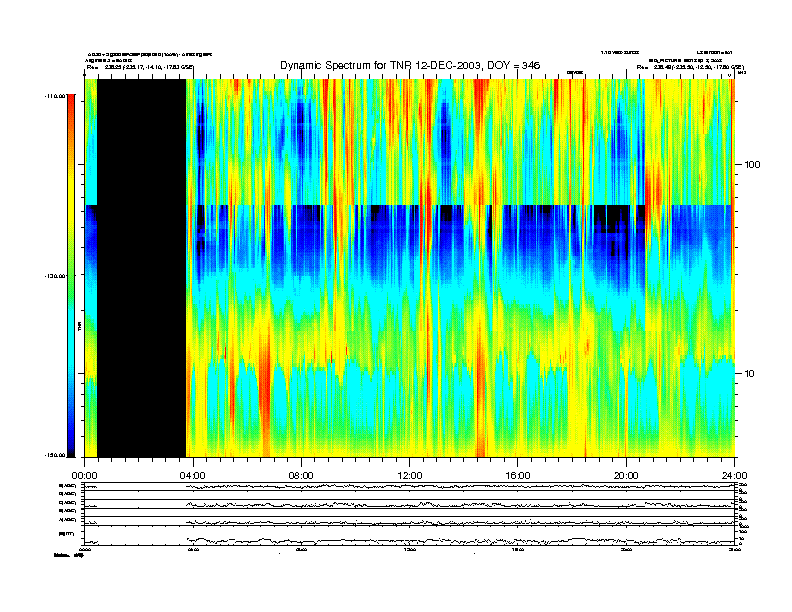Viewport: 792px width, 612px height.
Task: Click the black data gap region in spectrum
Action: pos(141,268)
